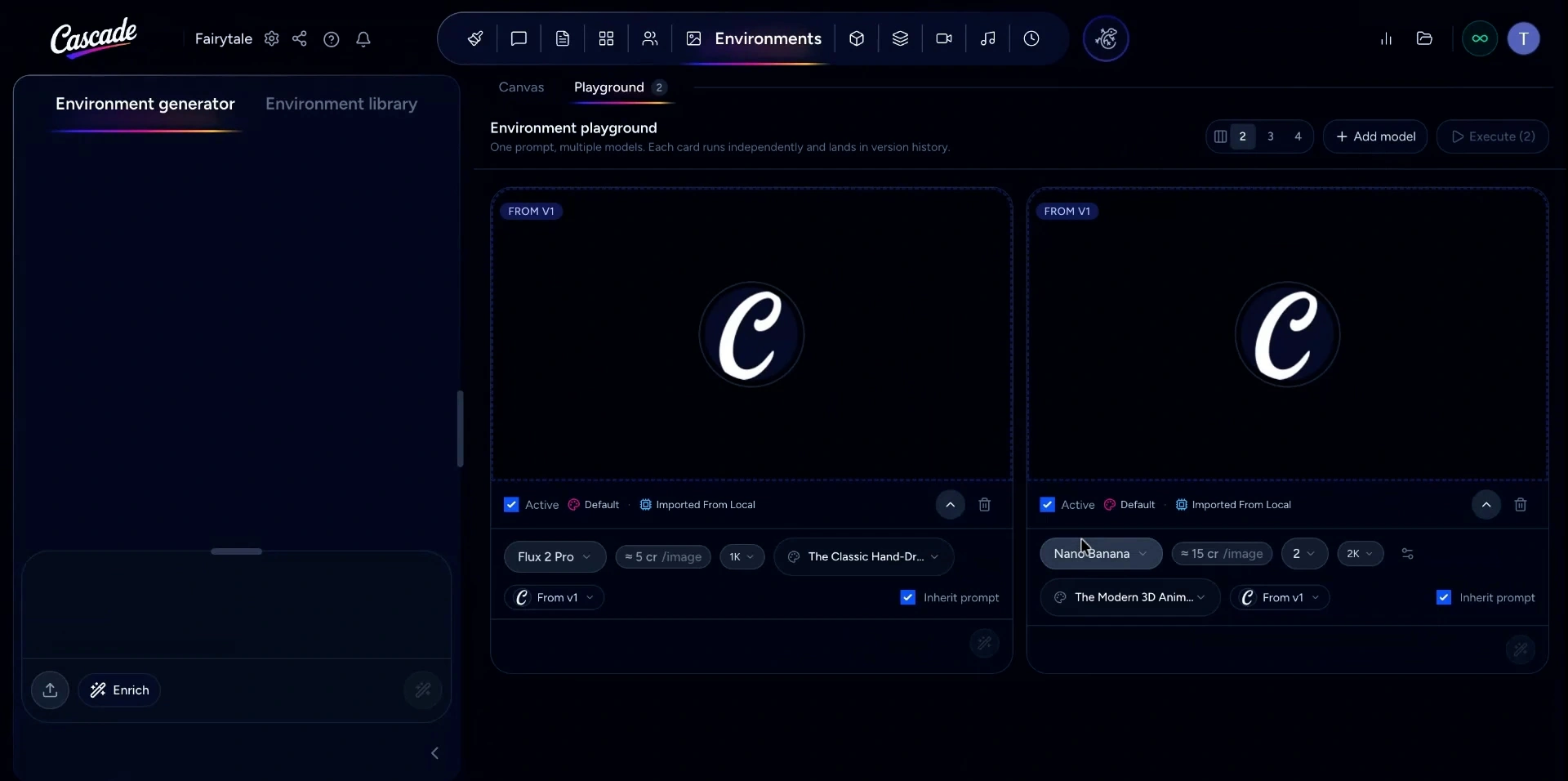Uncheck Active on the Flux 2 Pro card

pyautogui.click(x=511, y=505)
